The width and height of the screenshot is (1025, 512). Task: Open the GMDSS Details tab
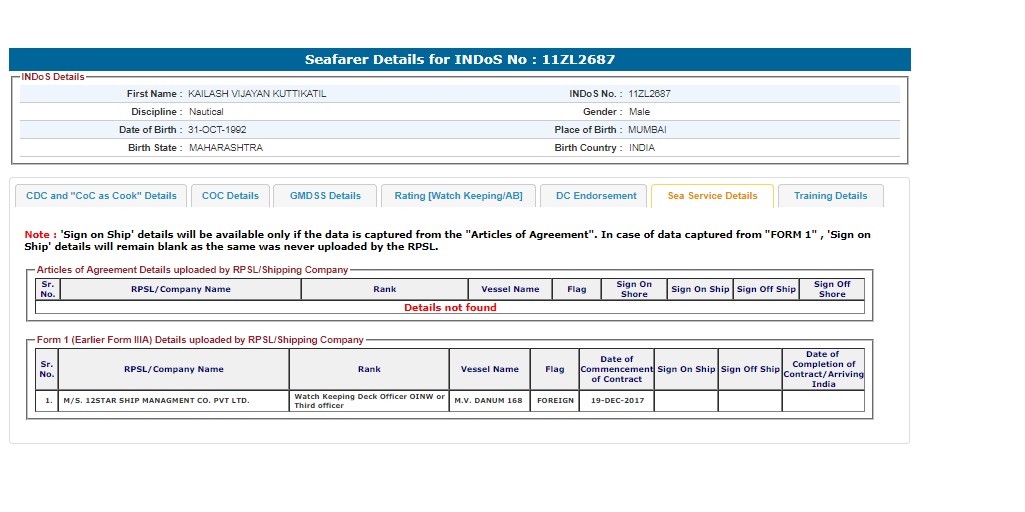tap(325, 196)
